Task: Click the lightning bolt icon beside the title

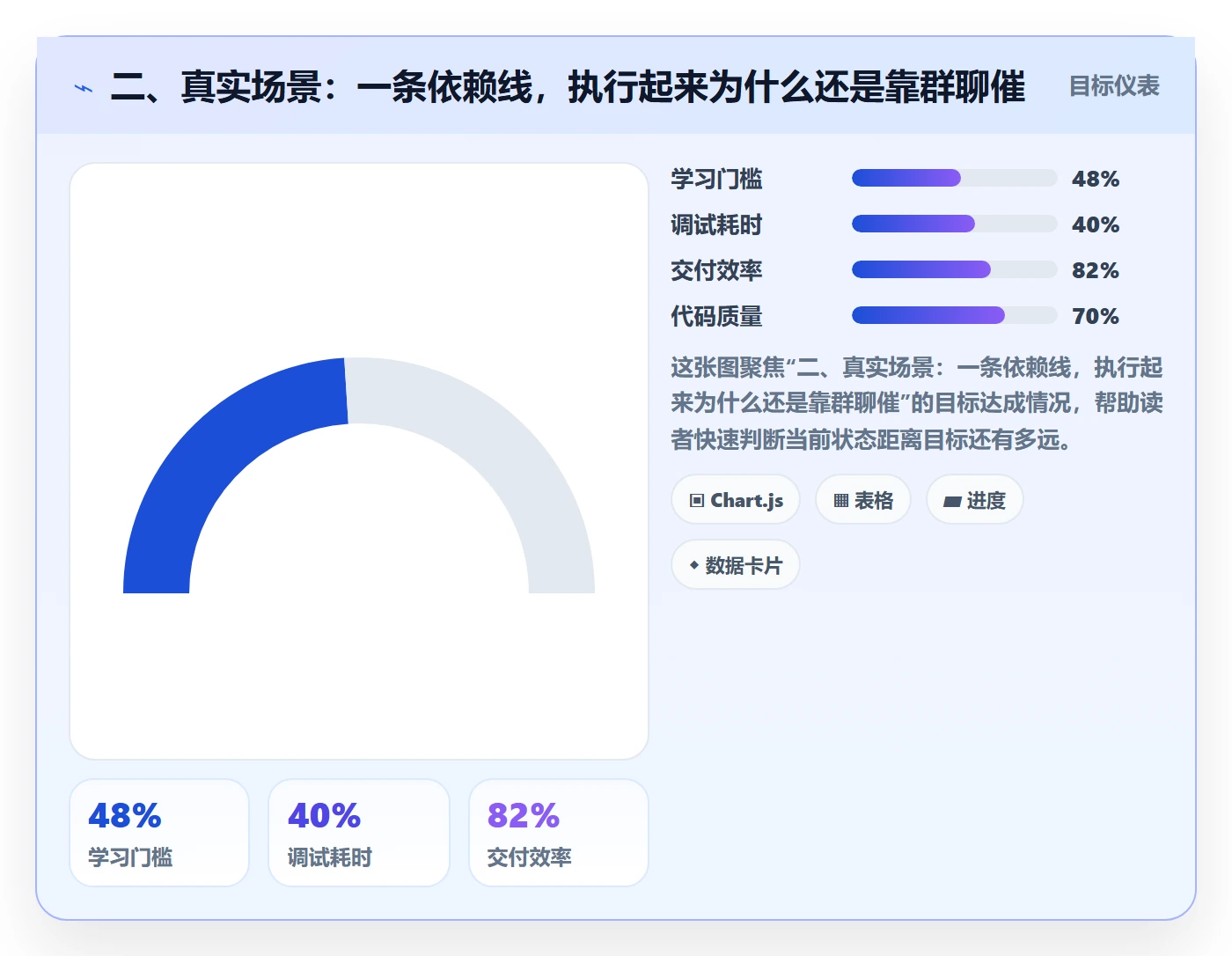Action: click(x=84, y=88)
